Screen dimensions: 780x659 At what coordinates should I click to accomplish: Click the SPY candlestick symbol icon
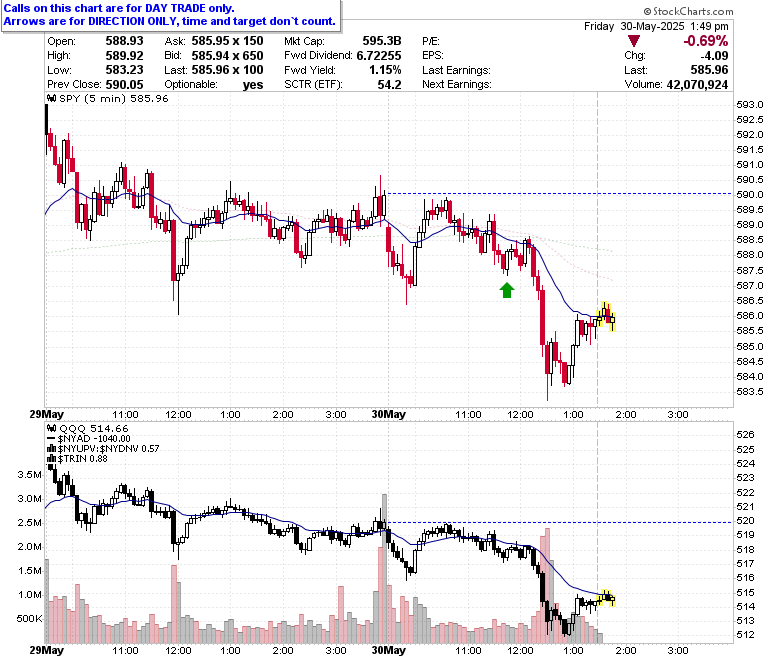pos(51,98)
